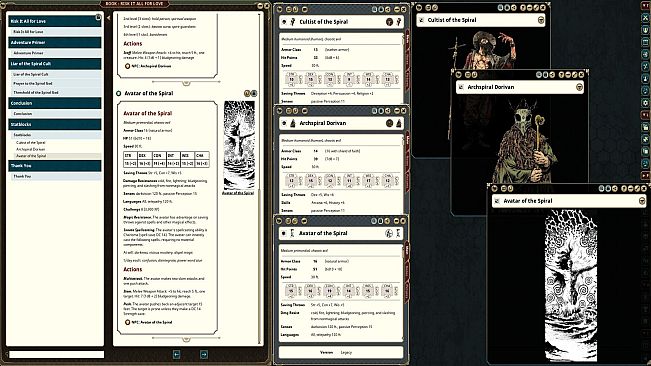Click help icon on Archspiral image window
Viewport: 651px width, 366px height.
click(x=562, y=75)
